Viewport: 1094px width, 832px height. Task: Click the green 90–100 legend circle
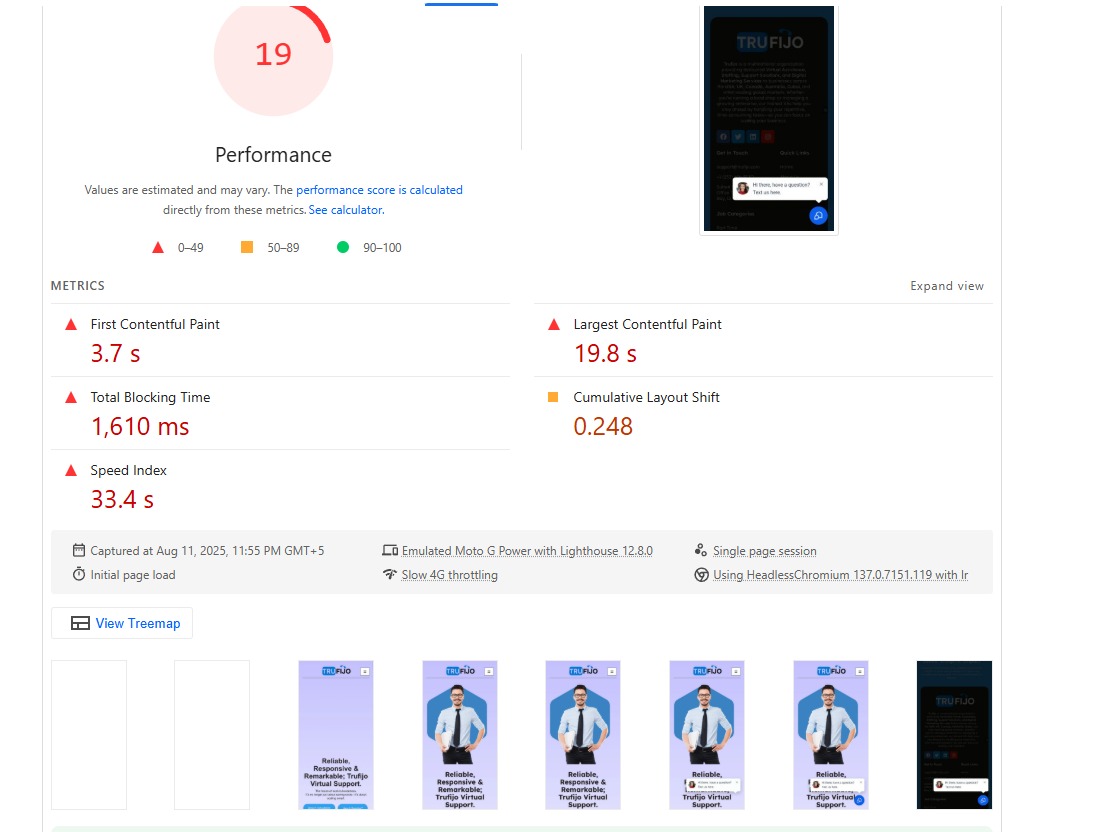tap(343, 247)
